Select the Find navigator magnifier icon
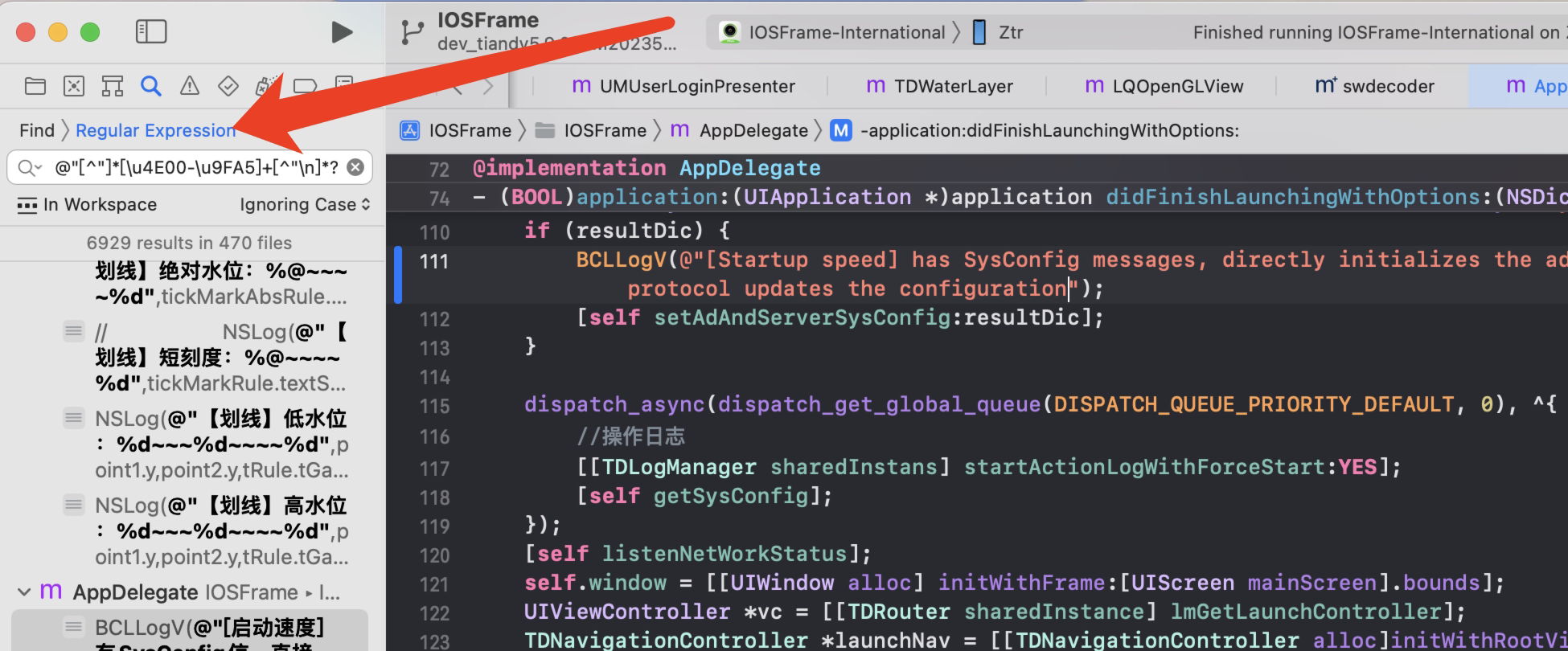 (151, 86)
